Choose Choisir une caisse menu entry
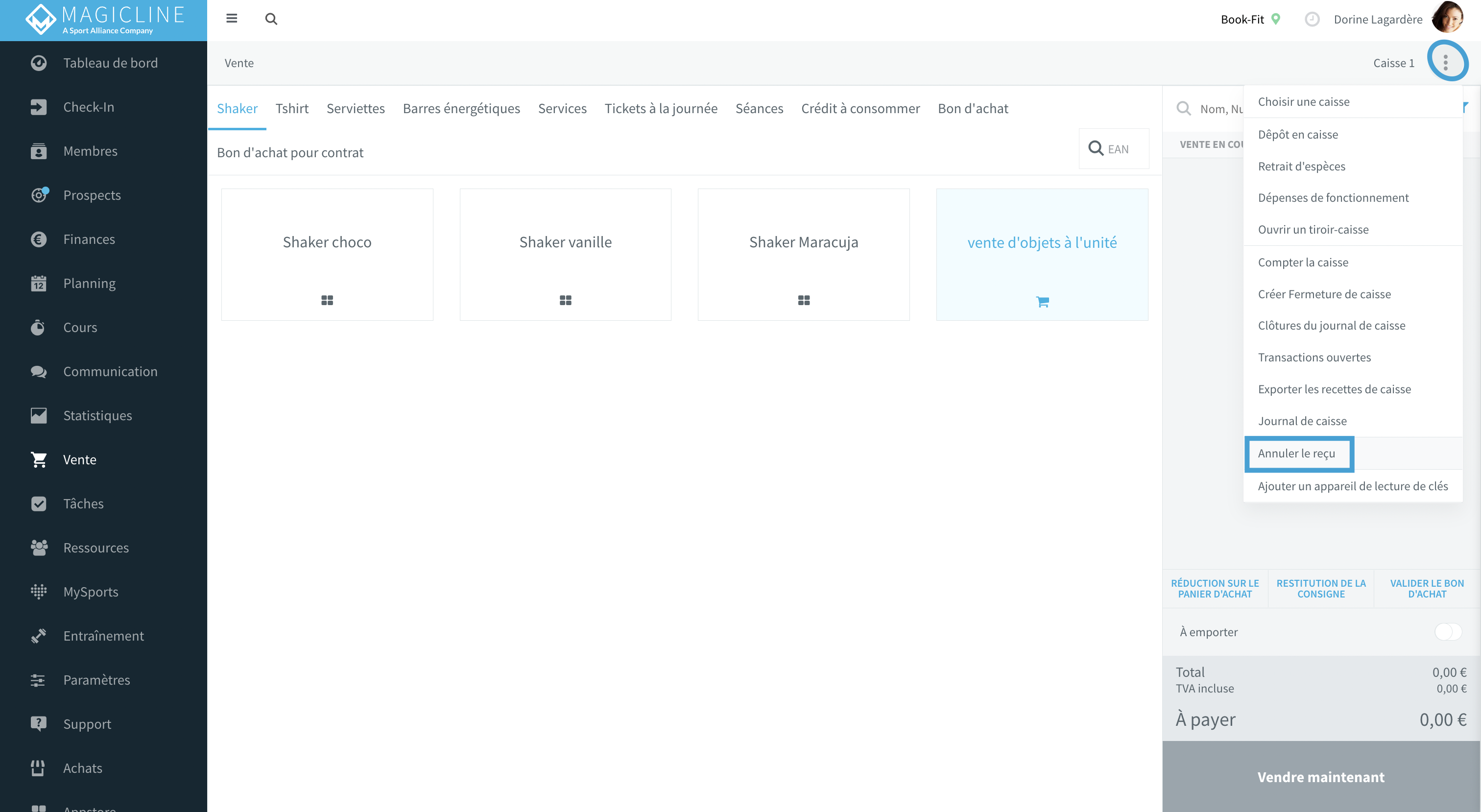Viewport: 1481px width, 812px height. (x=1353, y=102)
